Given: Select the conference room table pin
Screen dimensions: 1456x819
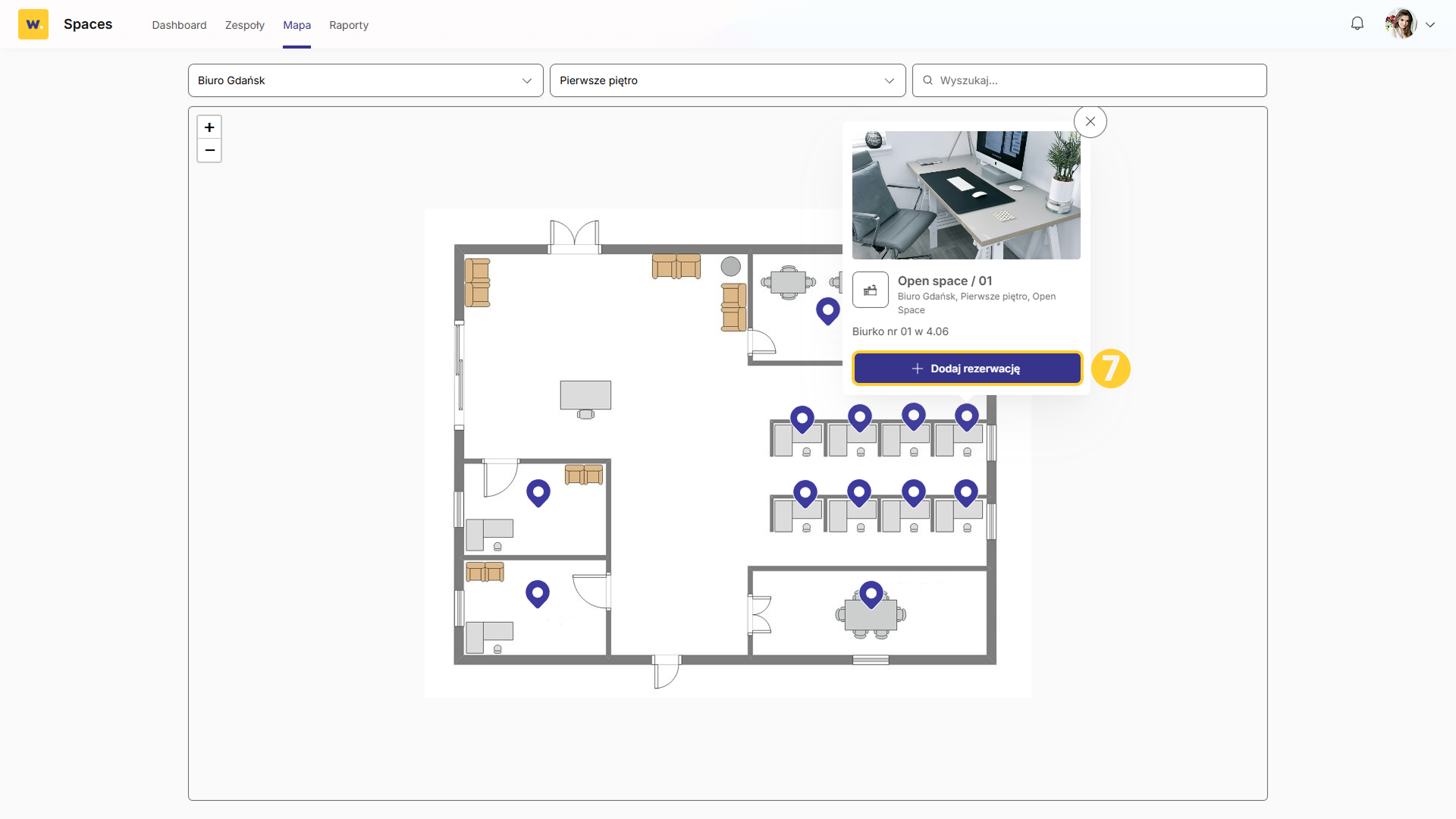Looking at the screenshot, I should 871,595.
